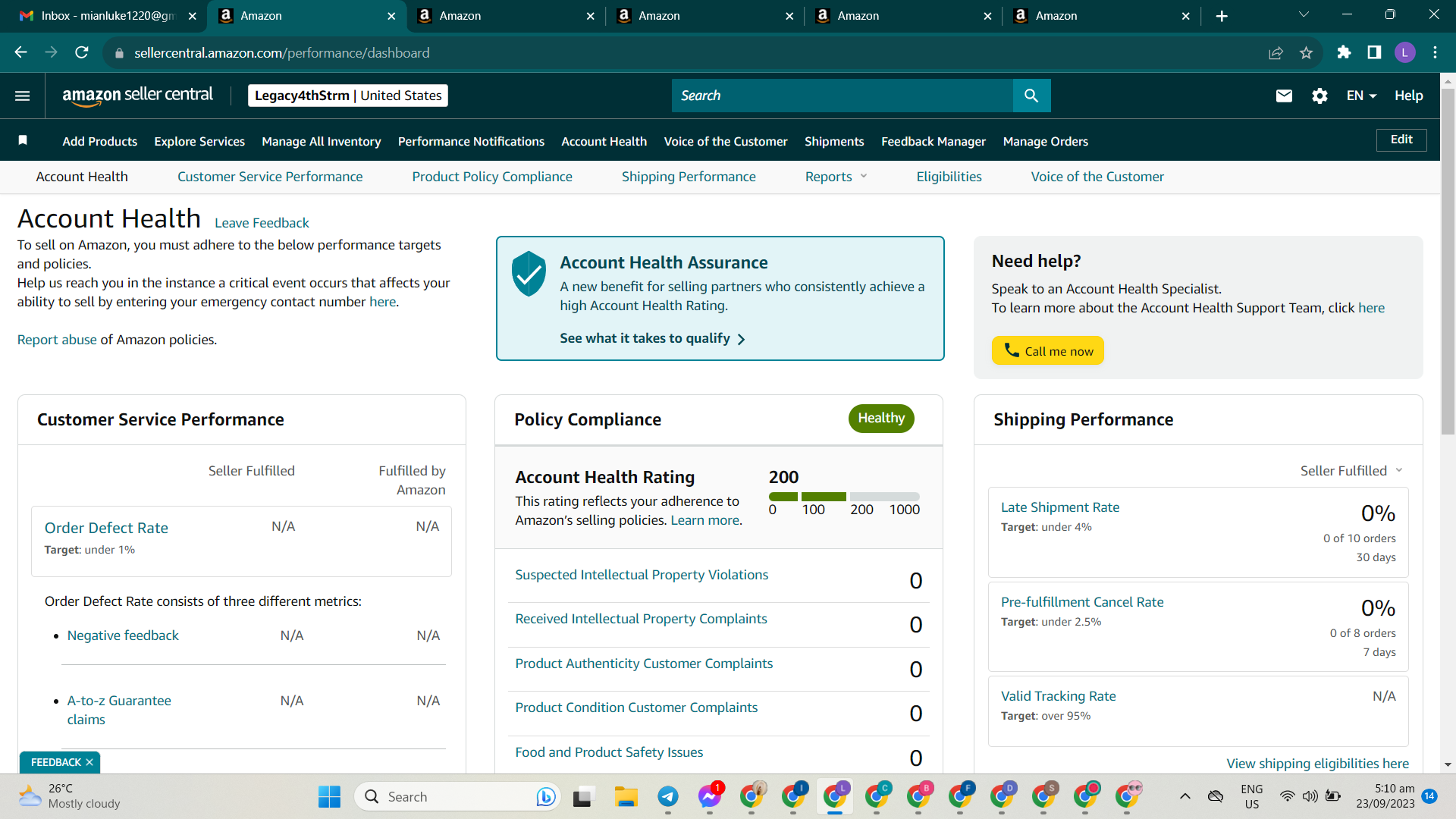Click the Windows taskbar Search box
The image size is (1456, 819).
[x=457, y=797]
